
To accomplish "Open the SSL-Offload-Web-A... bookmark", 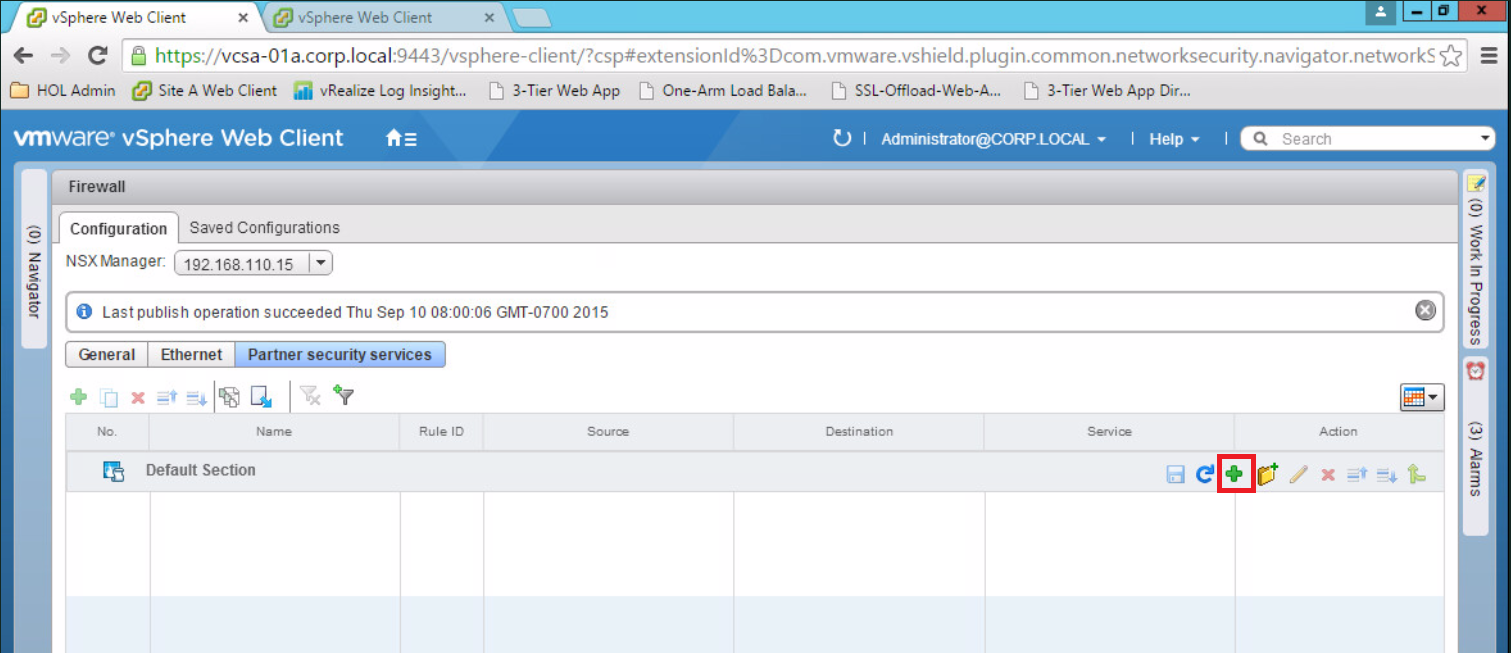I will (917, 90).
